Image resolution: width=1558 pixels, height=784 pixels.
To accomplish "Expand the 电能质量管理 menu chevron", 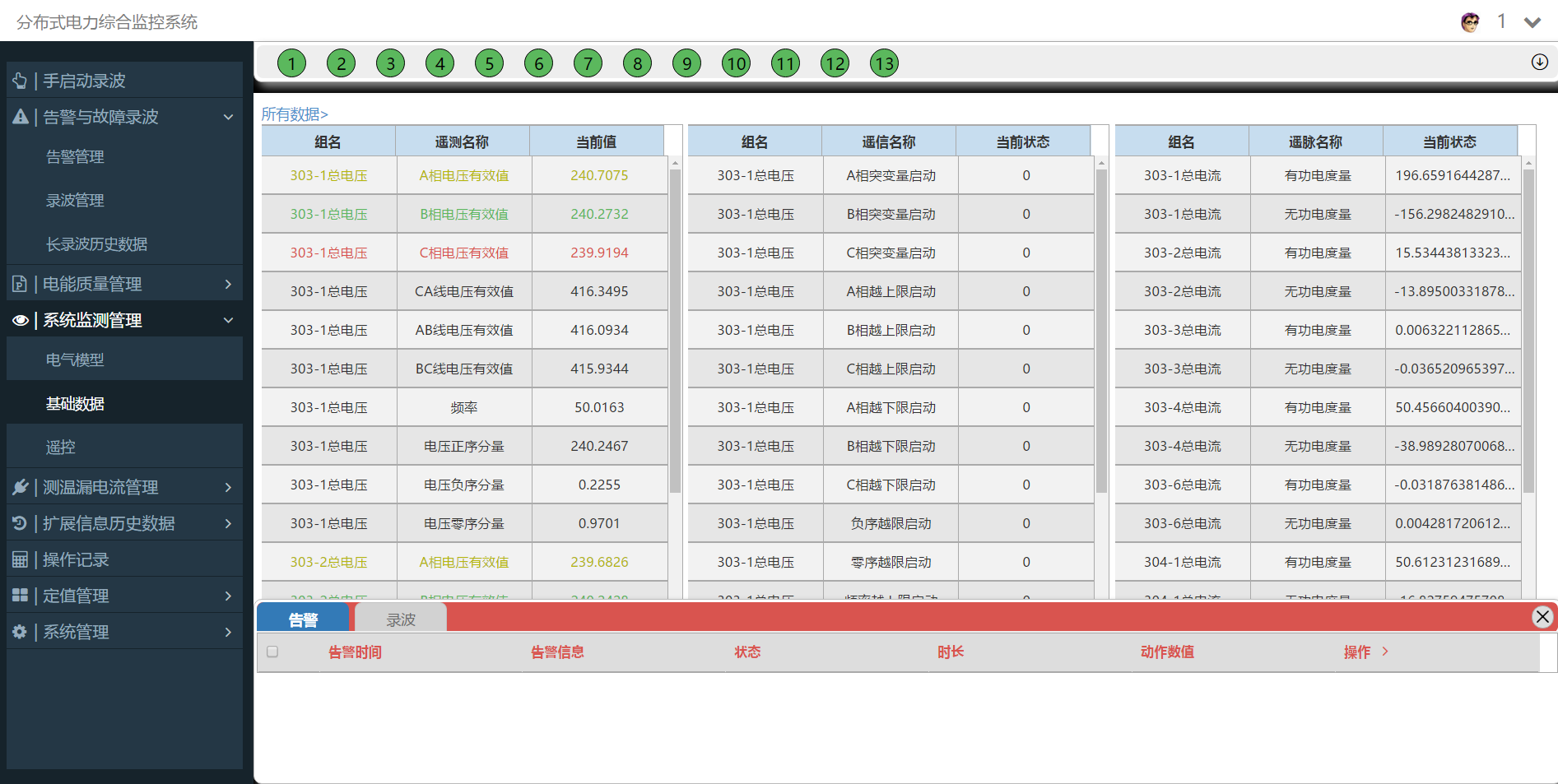I will coord(228,284).
